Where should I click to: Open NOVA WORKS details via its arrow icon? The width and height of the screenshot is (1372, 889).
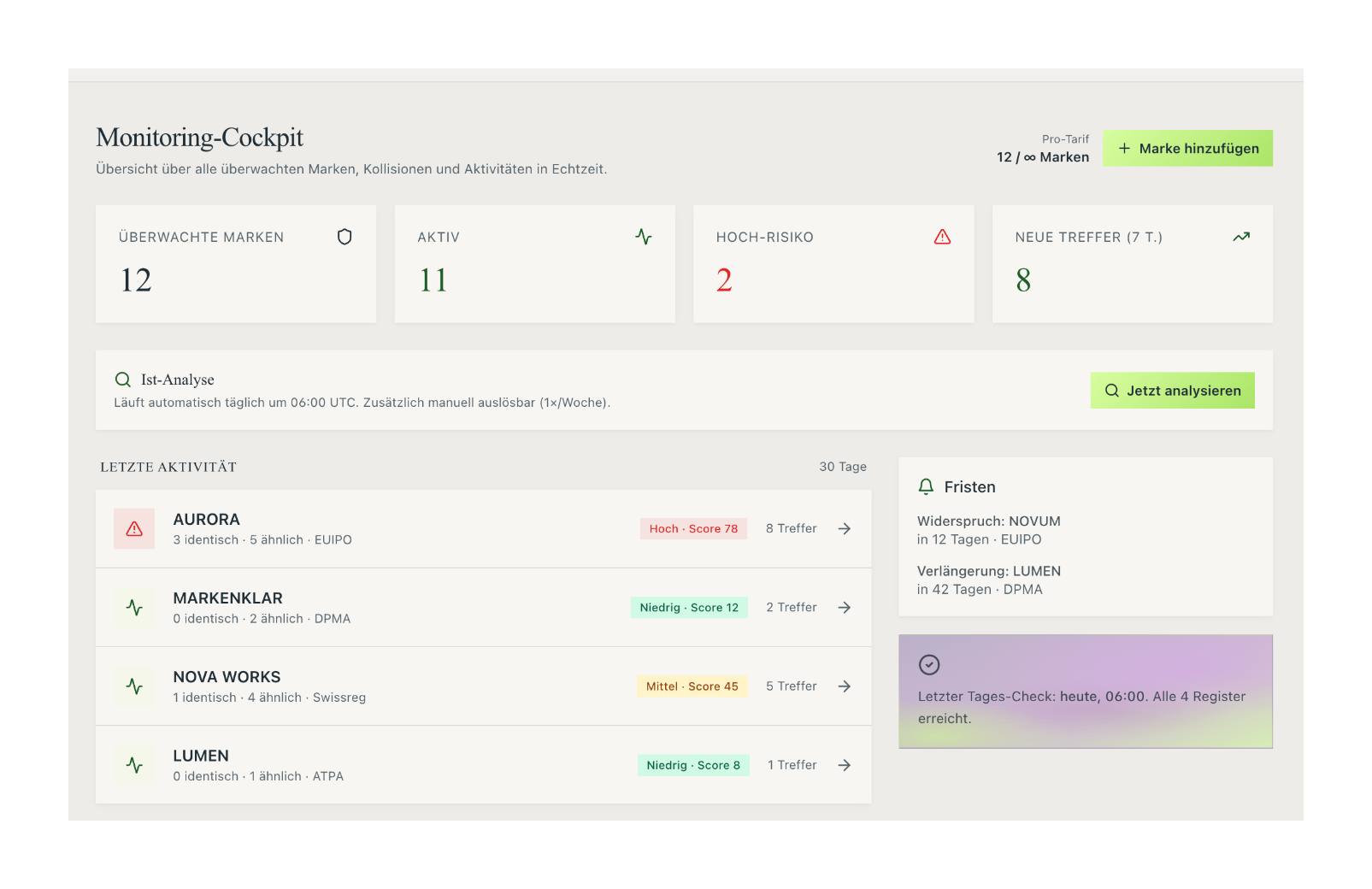[845, 686]
